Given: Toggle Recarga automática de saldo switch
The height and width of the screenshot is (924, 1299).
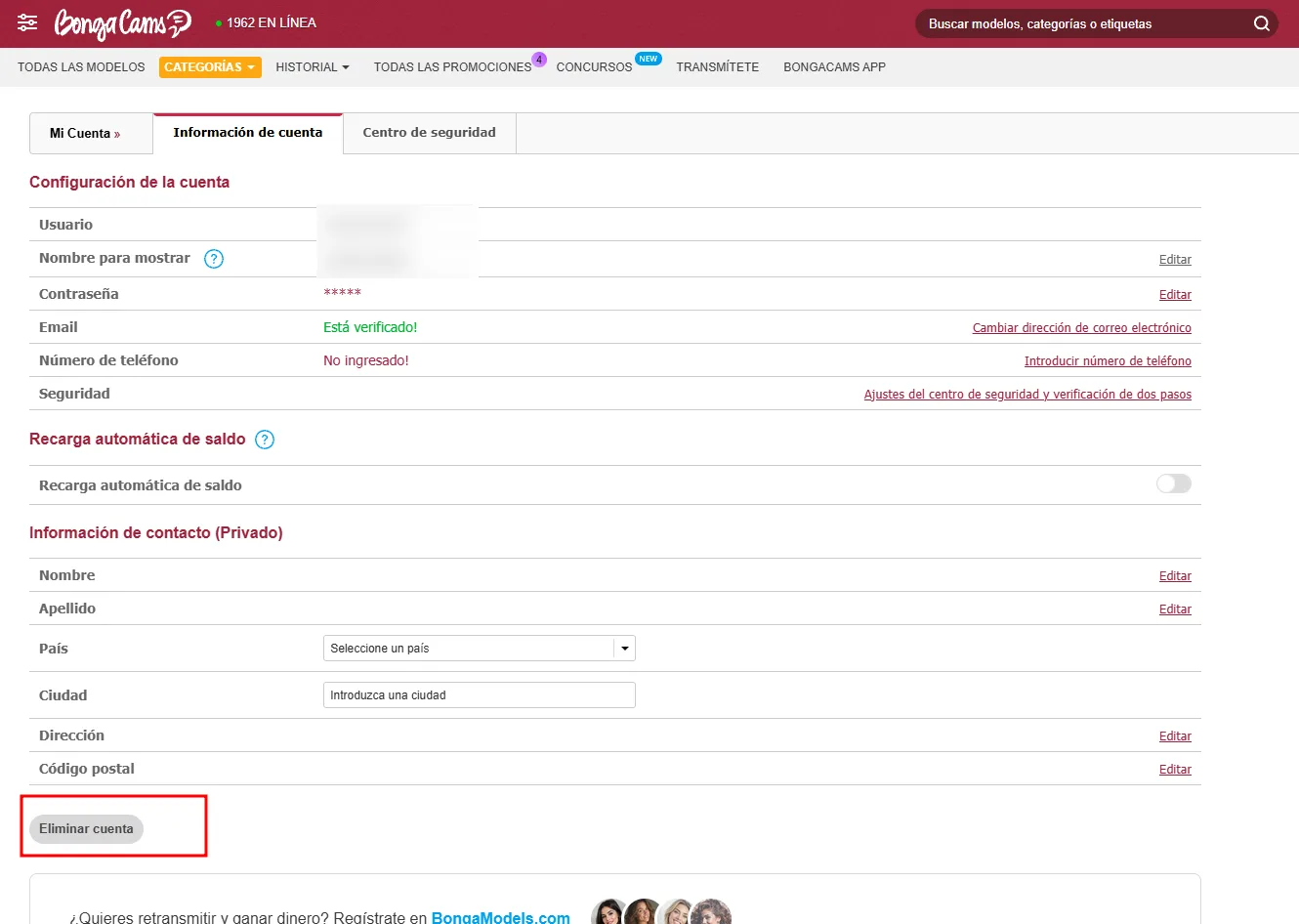Looking at the screenshot, I should (1174, 483).
